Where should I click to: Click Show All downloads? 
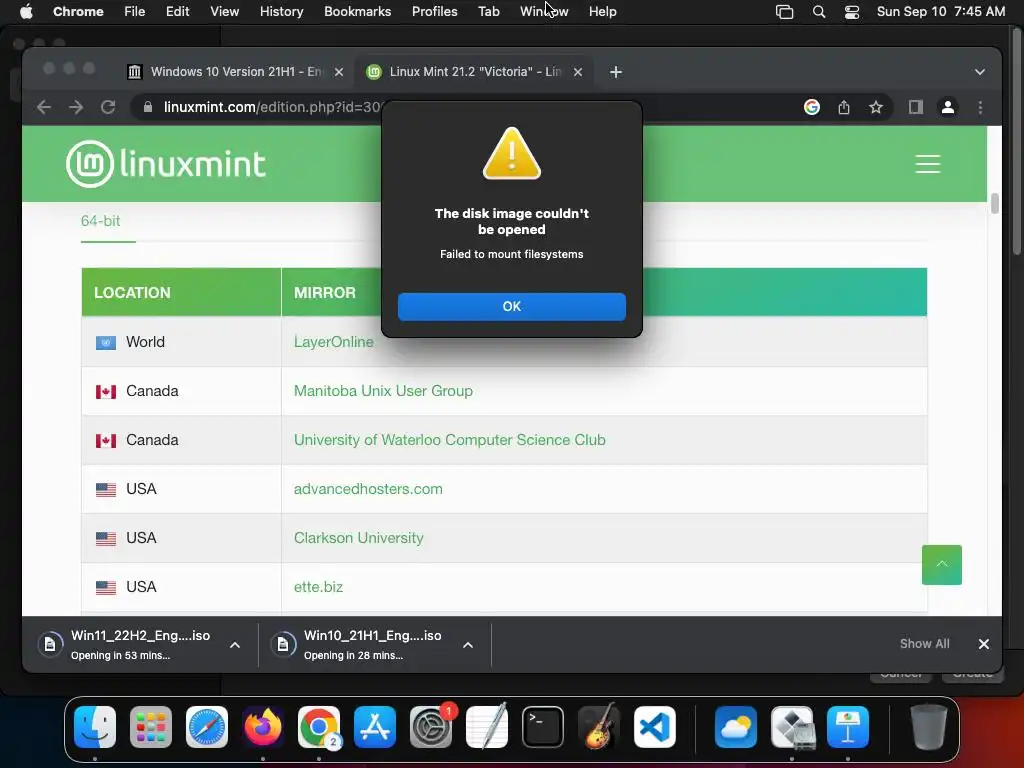pos(924,644)
